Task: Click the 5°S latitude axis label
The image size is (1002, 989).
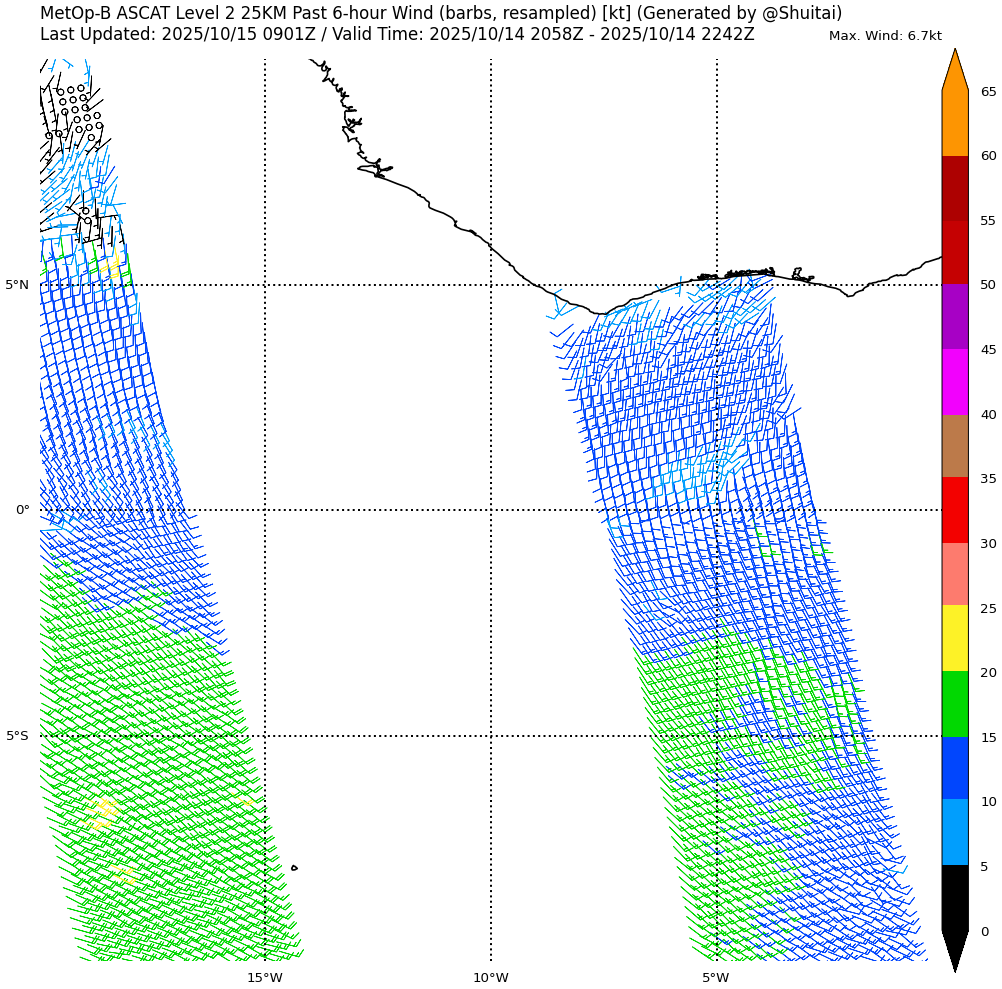Action: point(17,736)
